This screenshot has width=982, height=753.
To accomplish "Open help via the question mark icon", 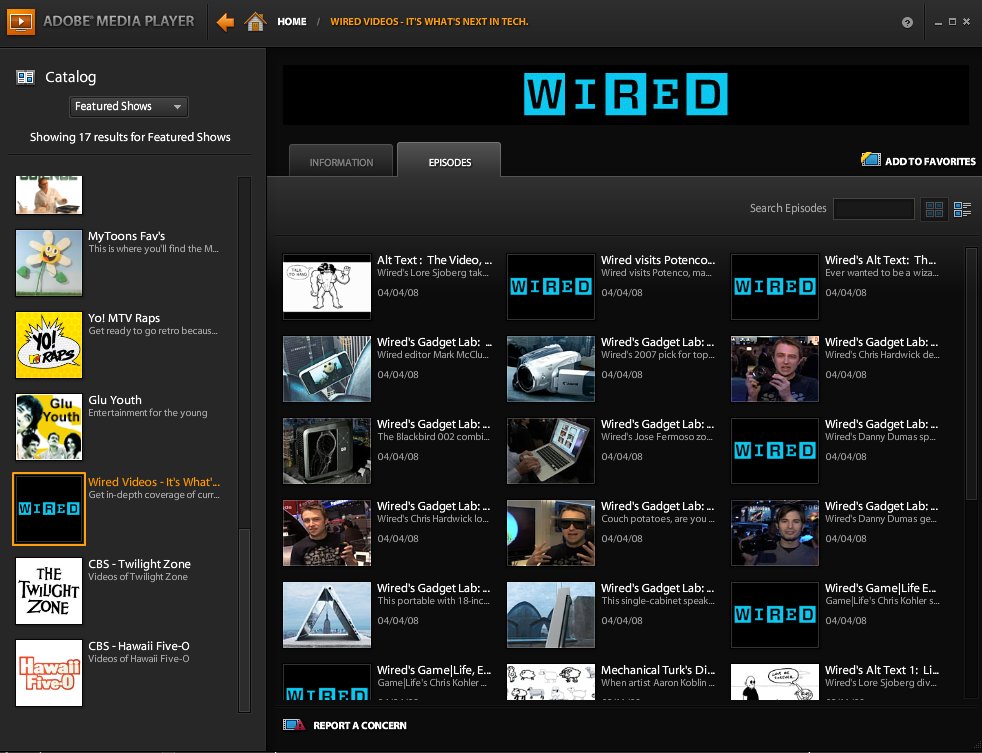I will (x=907, y=20).
